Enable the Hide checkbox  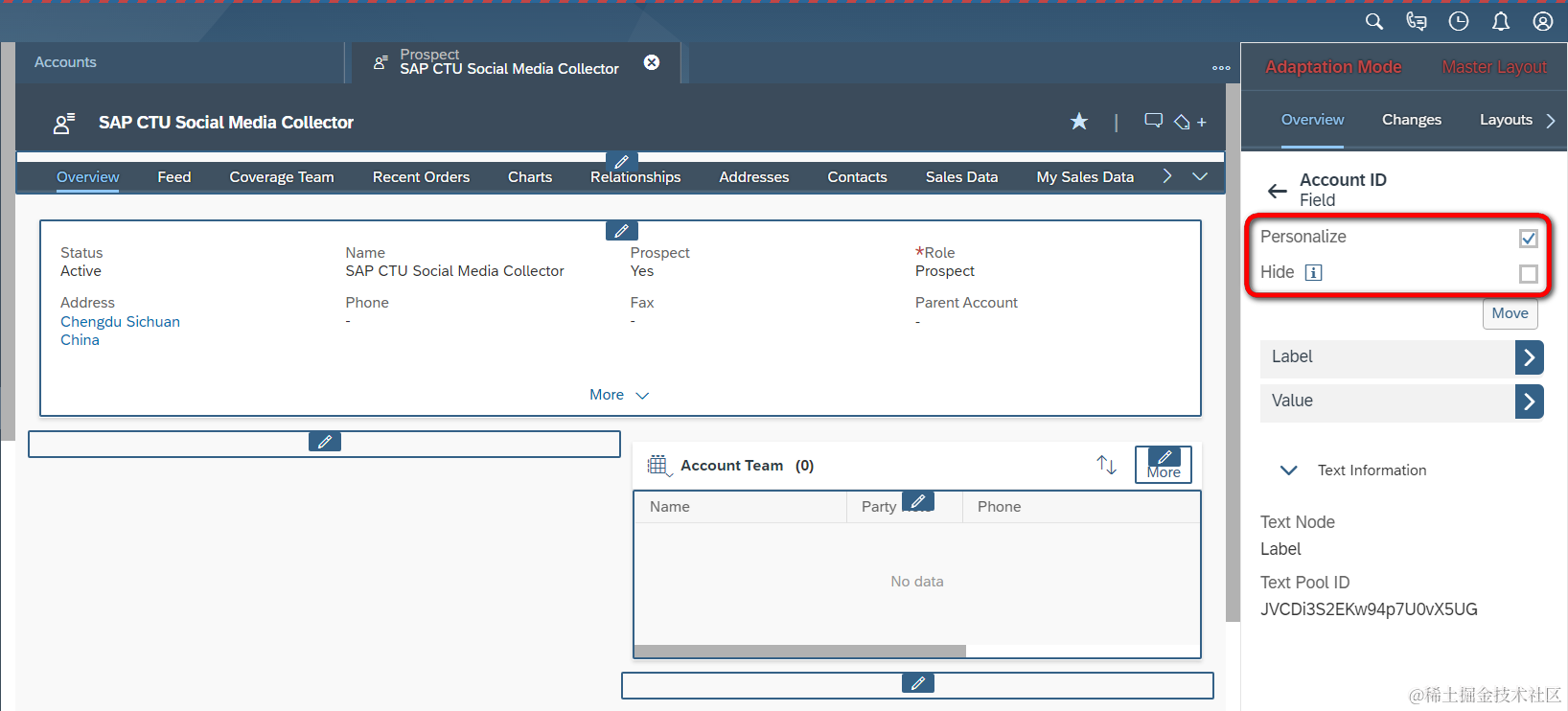[x=1529, y=274]
